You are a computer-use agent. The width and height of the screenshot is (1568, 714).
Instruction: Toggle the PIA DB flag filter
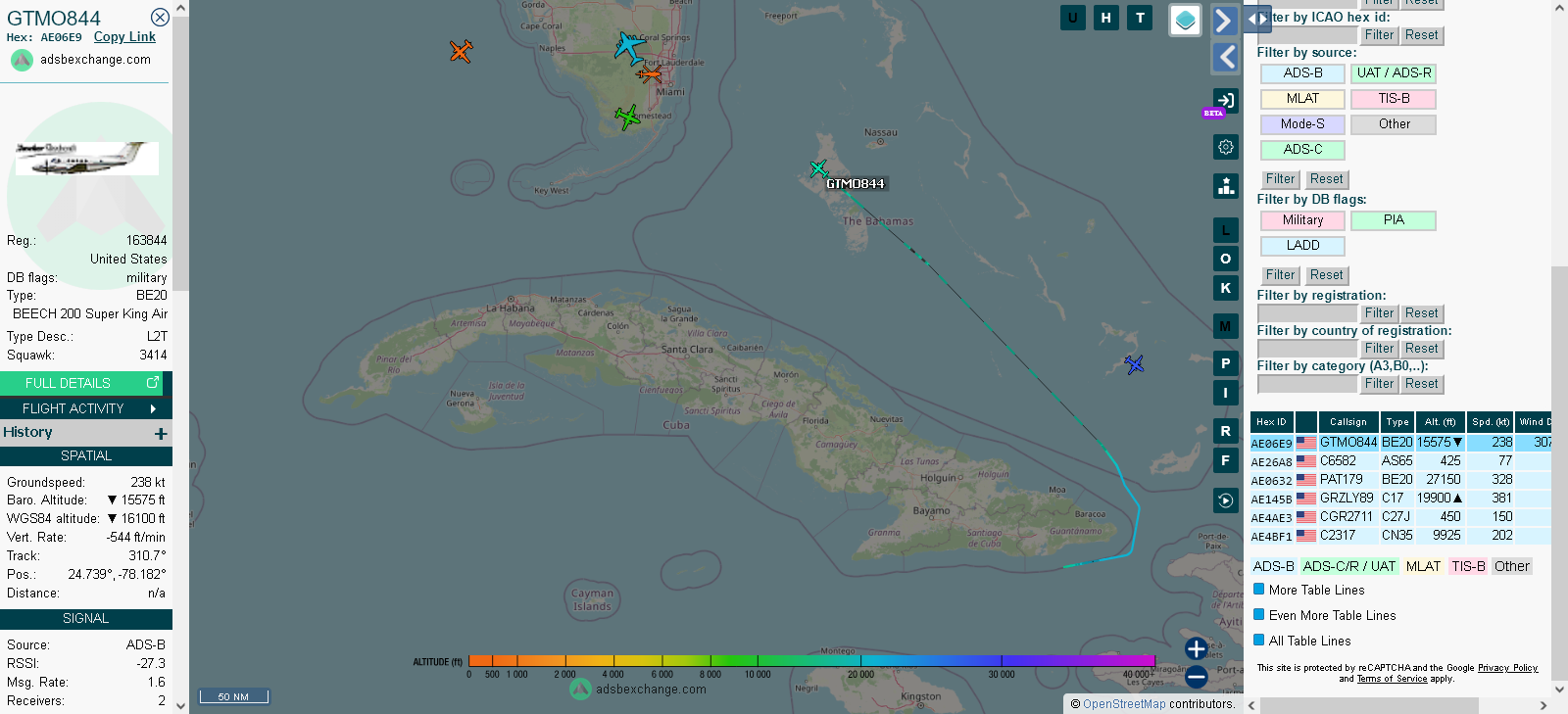coord(1394,220)
